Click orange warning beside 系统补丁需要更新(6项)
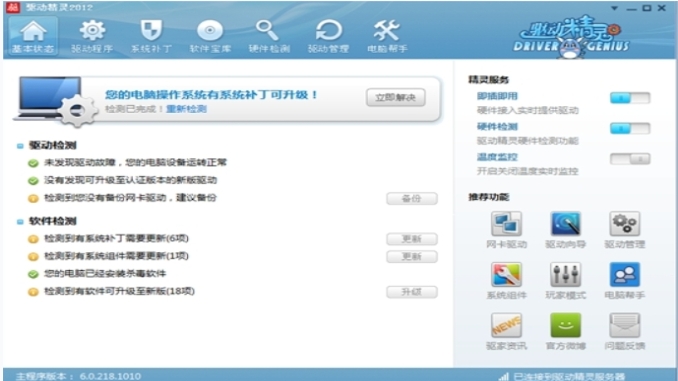 pos(33,239)
